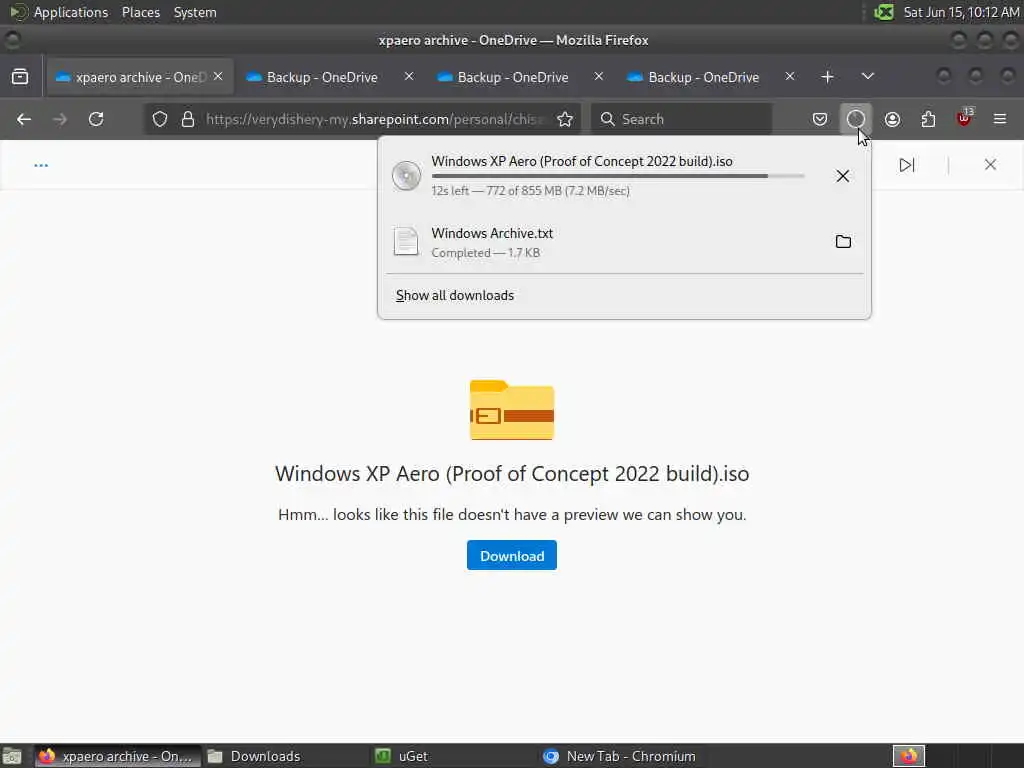Click the OneDrive next file icon
The height and width of the screenshot is (768, 1024).
pyautogui.click(x=906, y=165)
